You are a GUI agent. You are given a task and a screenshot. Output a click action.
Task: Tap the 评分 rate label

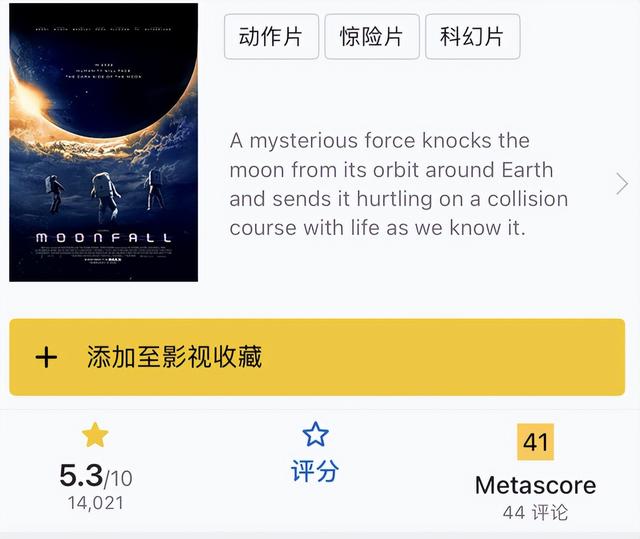(x=315, y=471)
